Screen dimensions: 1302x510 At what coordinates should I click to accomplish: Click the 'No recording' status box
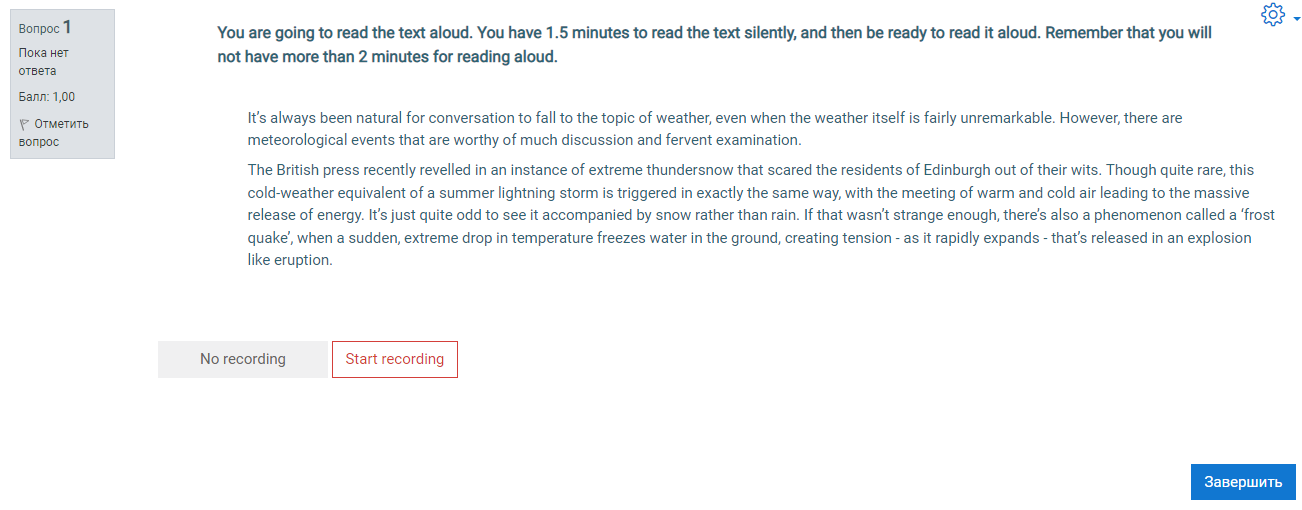(243, 359)
